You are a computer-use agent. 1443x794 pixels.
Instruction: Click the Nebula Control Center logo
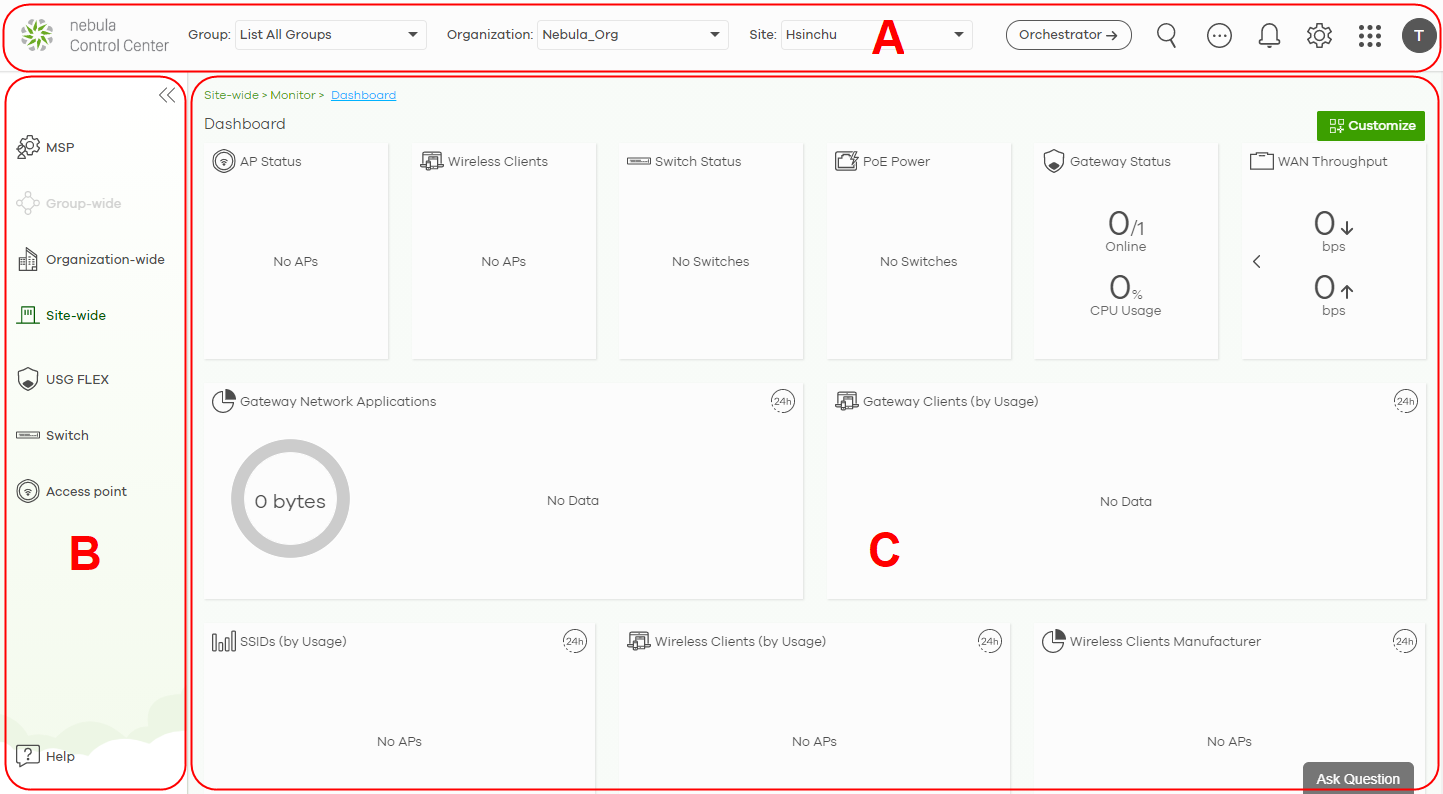(95, 35)
